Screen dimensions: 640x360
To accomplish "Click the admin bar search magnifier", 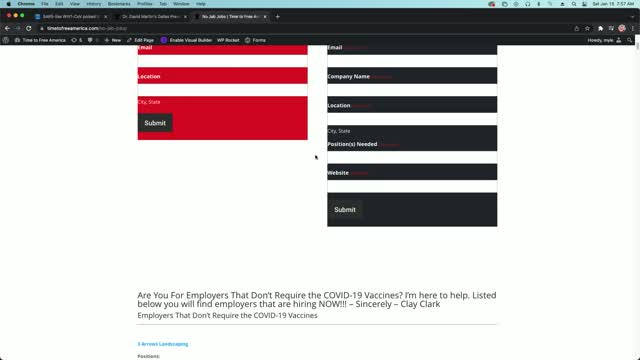I will [x=630, y=40].
